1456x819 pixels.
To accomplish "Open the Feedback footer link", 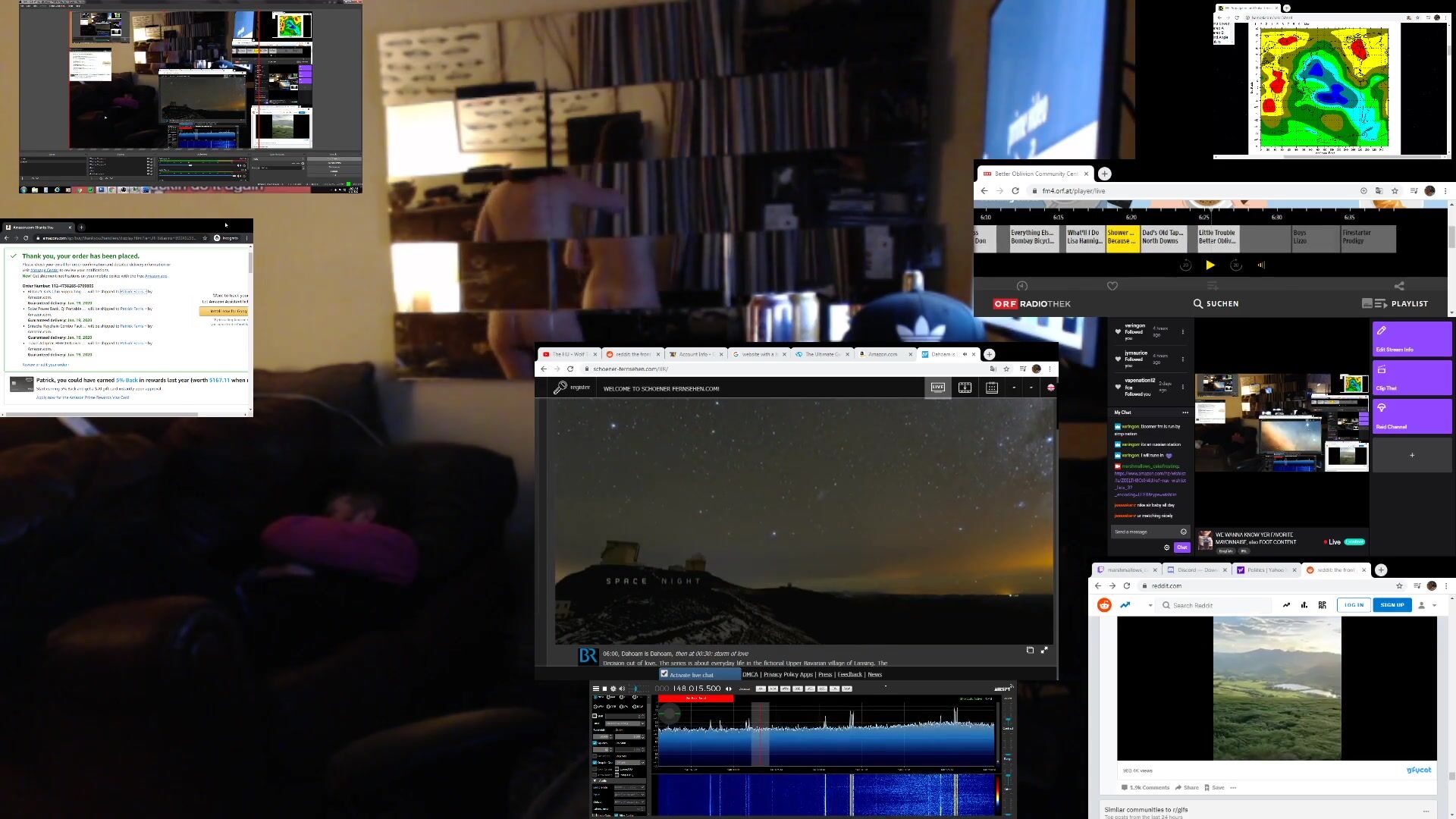I will point(849,675).
